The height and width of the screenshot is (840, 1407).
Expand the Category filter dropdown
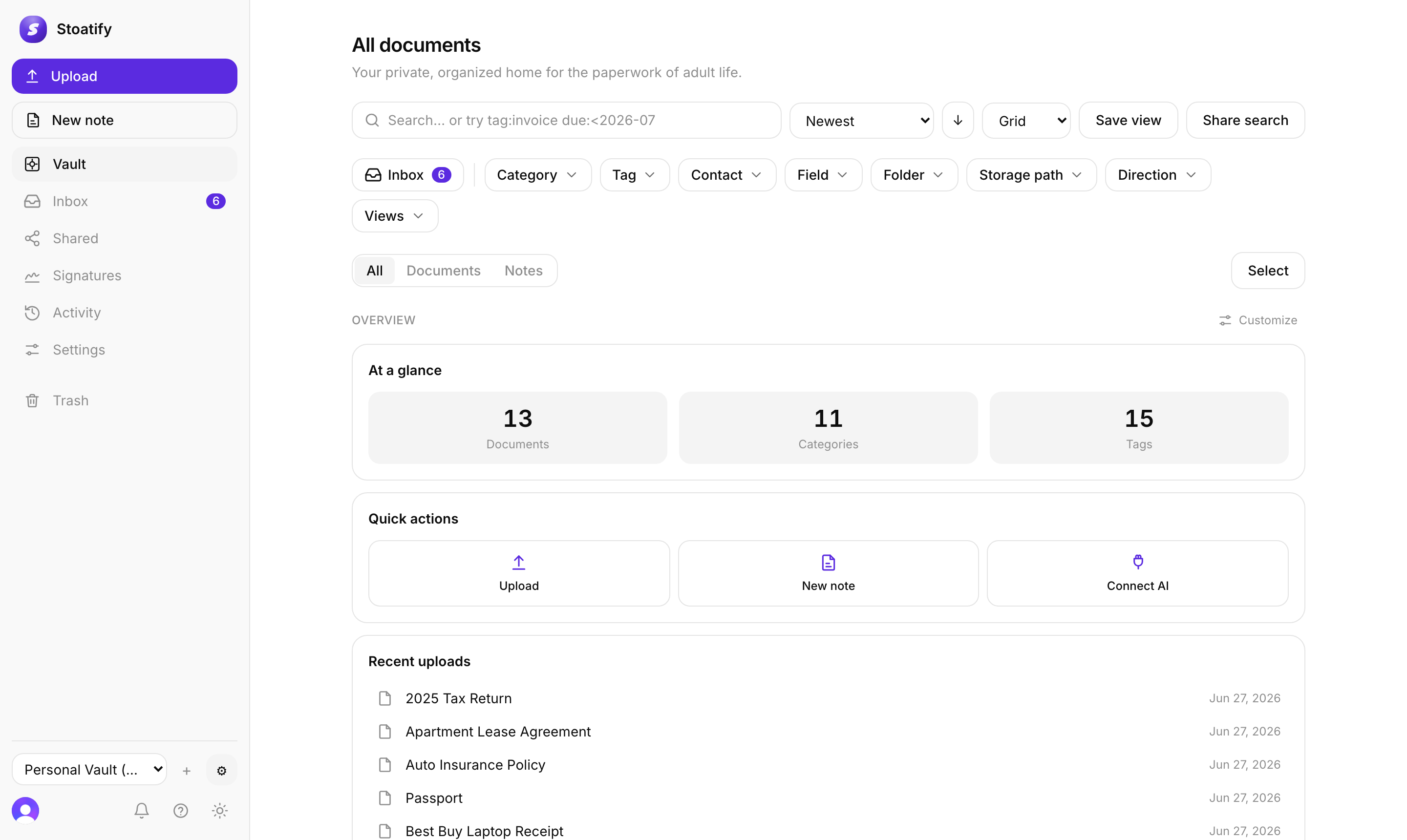pos(538,175)
